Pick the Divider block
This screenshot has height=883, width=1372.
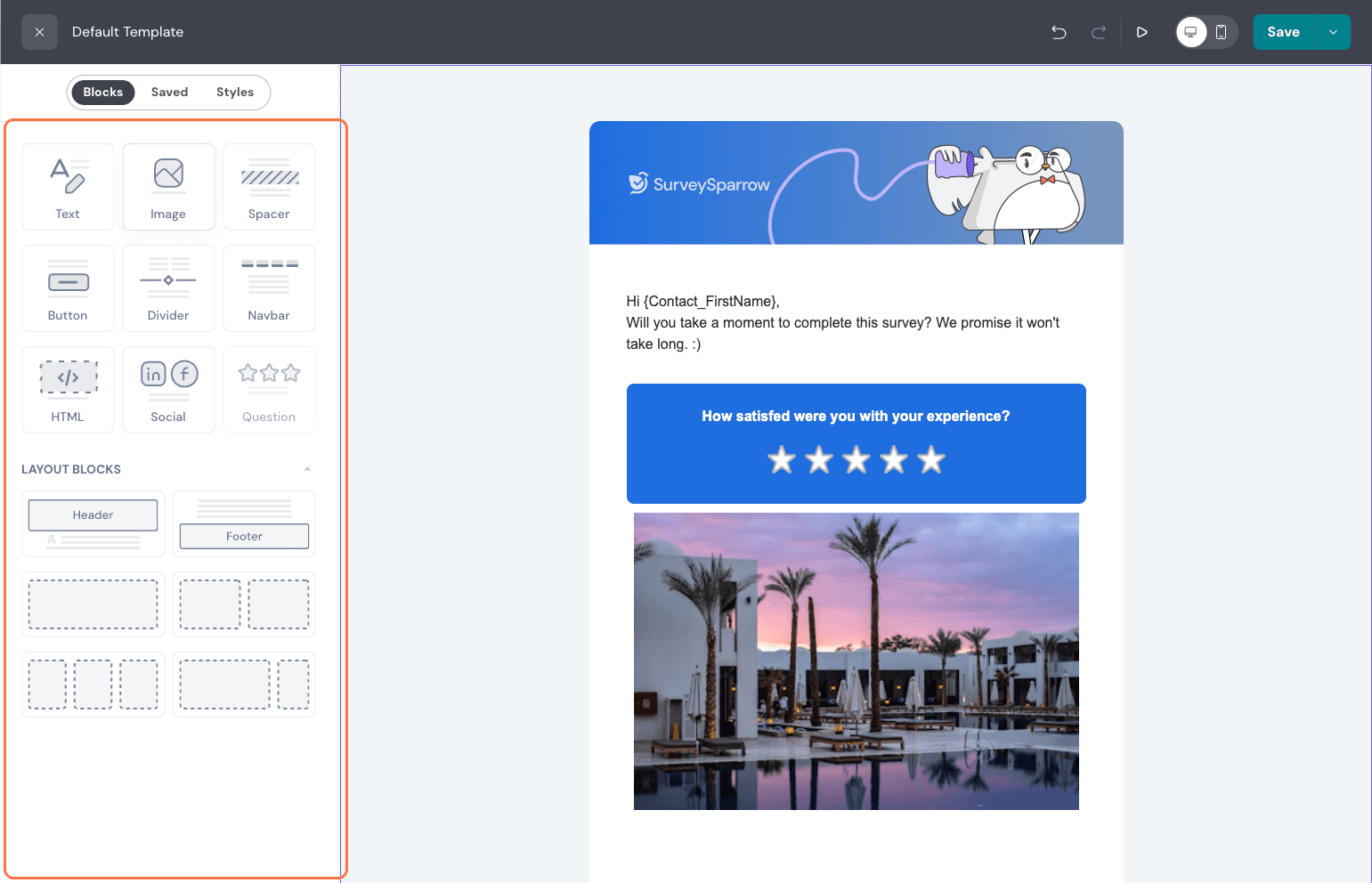[x=168, y=288]
